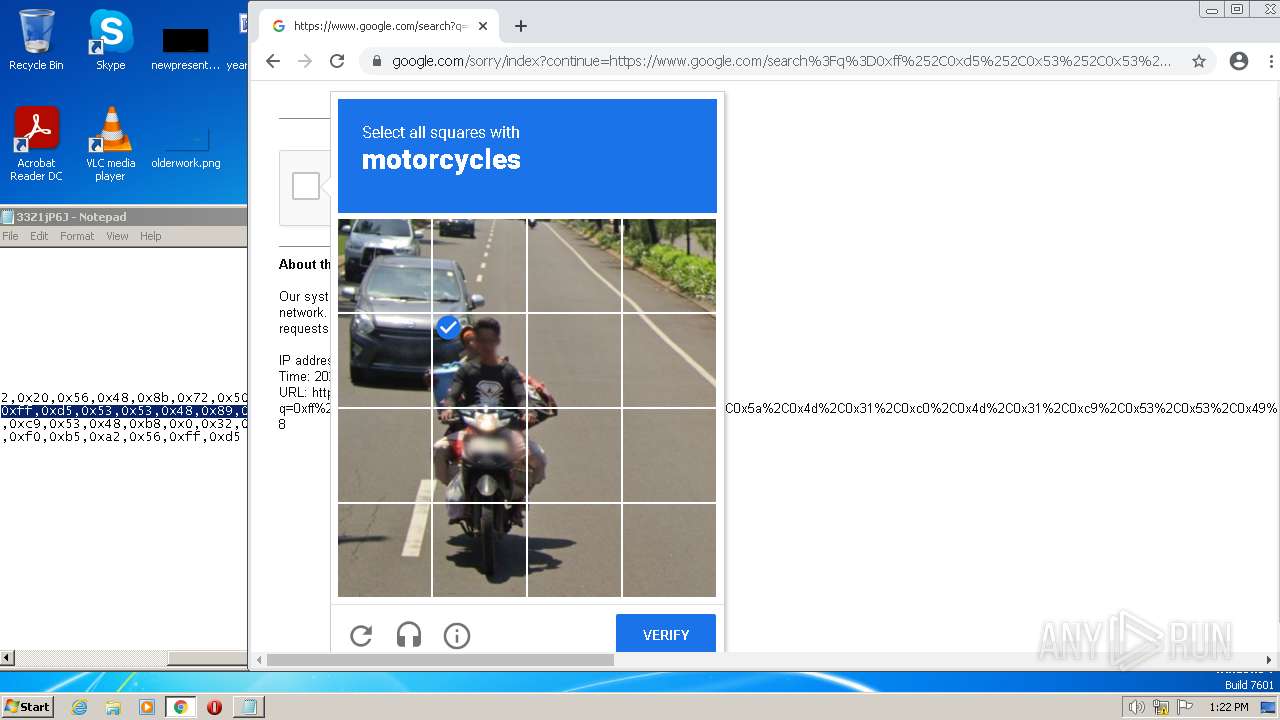This screenshot has width=1280, height=720.
Task: Click the highlighted 0xff,0xd5 hex line in Notepad
Action: click(x=124, y=411)
